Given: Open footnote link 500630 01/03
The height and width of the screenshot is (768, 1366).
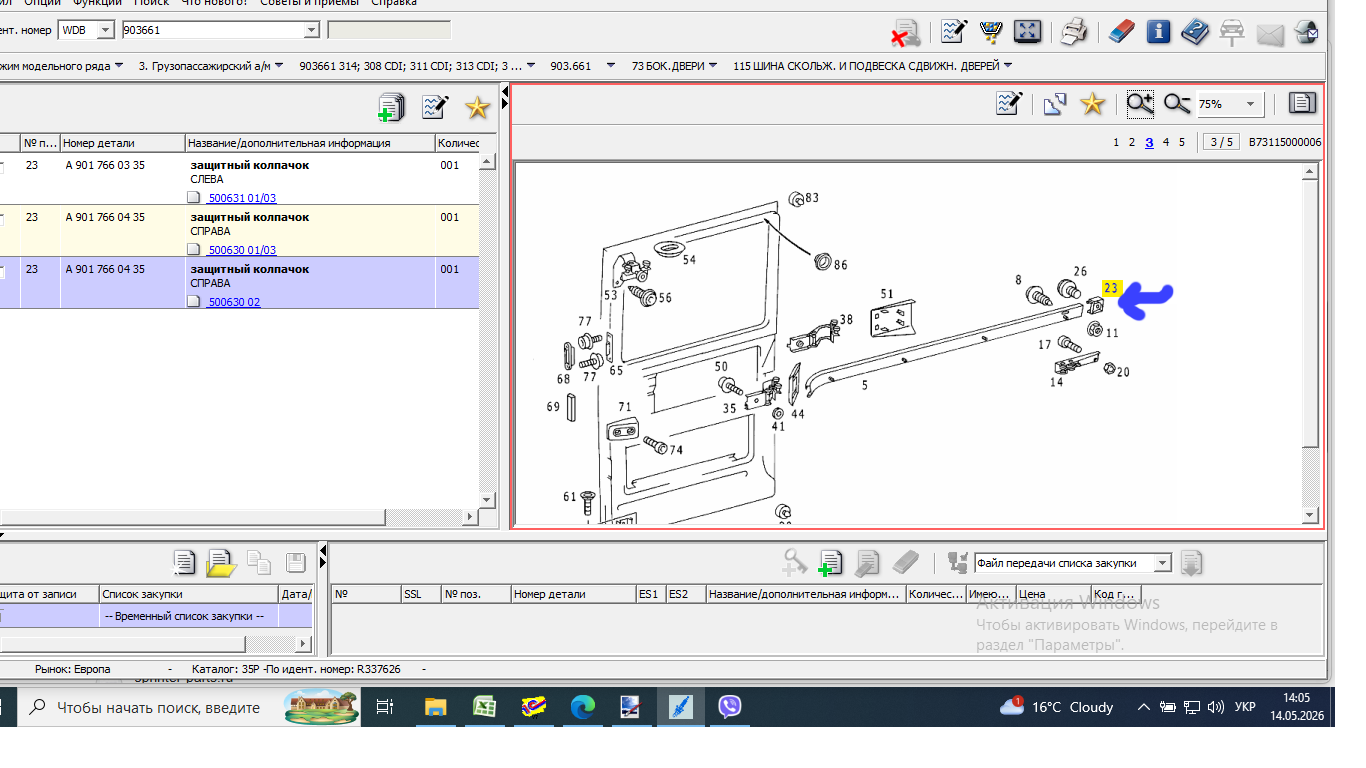Looking at the screenshot, I should pos(242,250).
